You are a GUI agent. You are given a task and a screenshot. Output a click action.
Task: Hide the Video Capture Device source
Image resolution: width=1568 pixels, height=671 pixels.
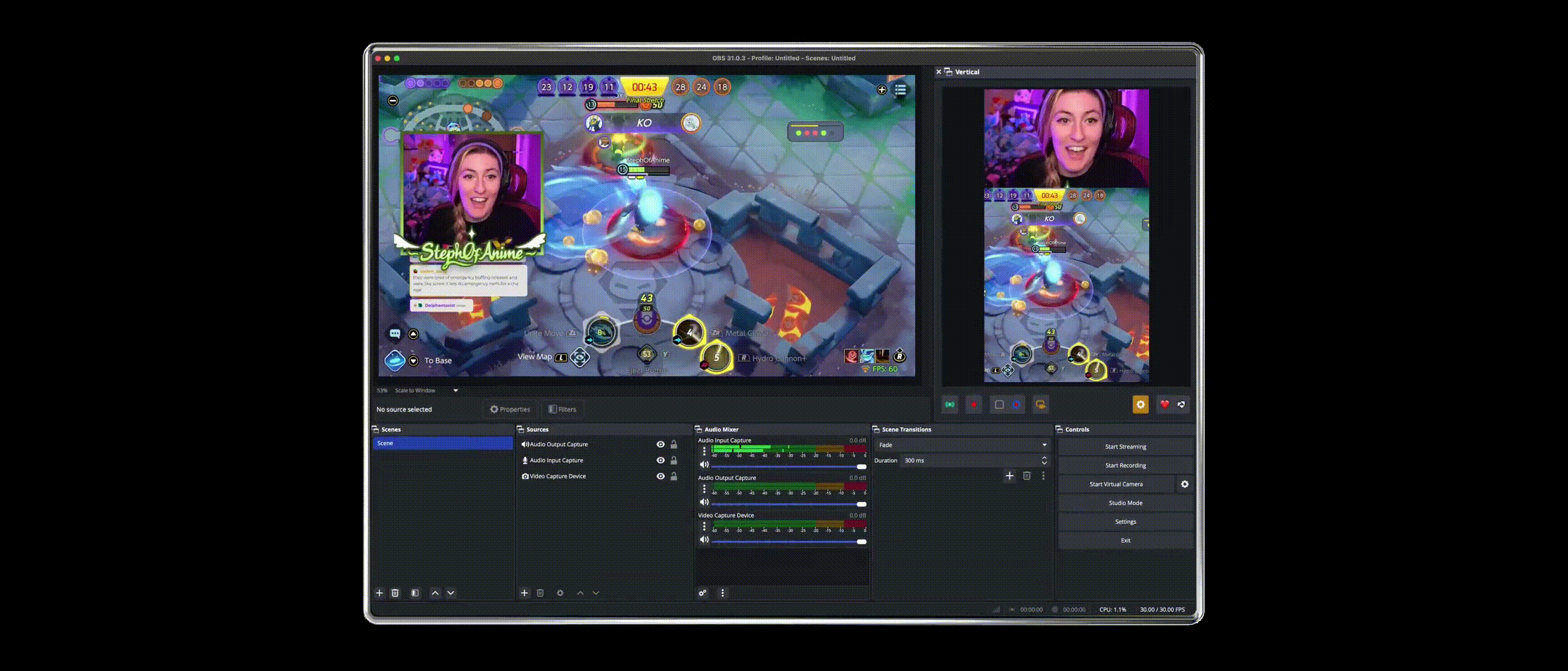[x=660, y=477]
